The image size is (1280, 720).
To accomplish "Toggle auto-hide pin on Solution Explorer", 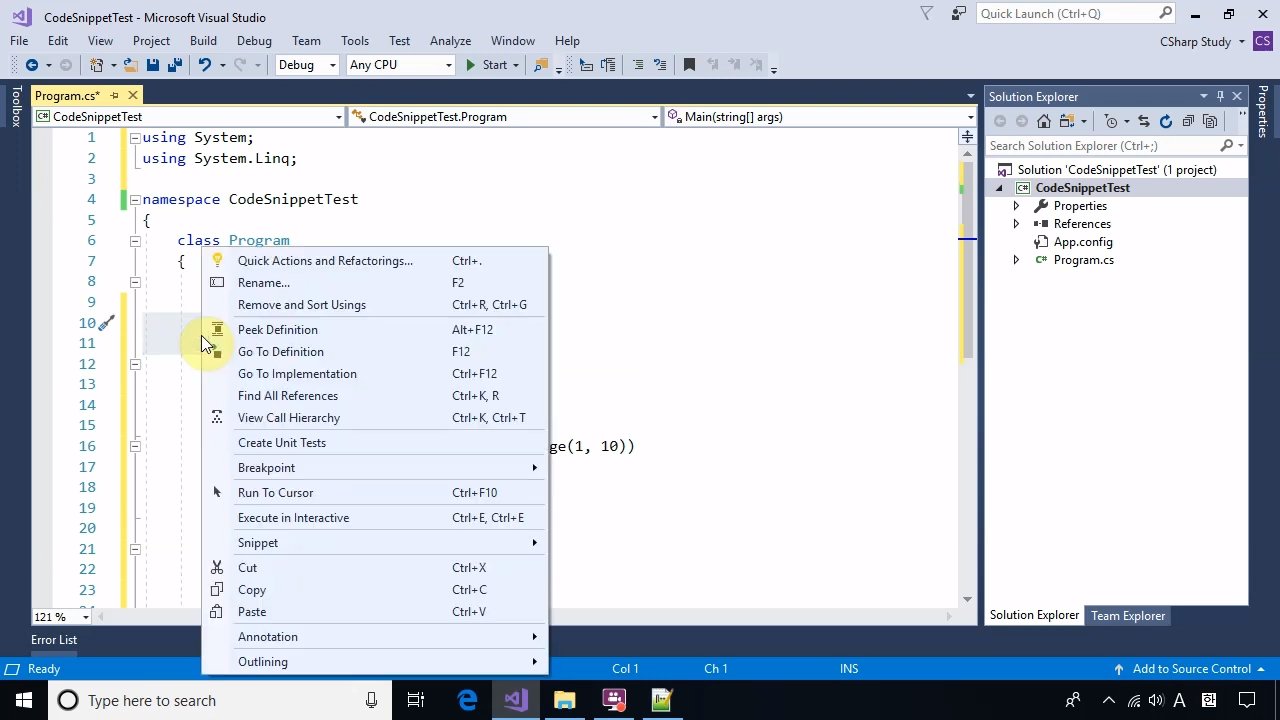I will tap(1220, 96).
